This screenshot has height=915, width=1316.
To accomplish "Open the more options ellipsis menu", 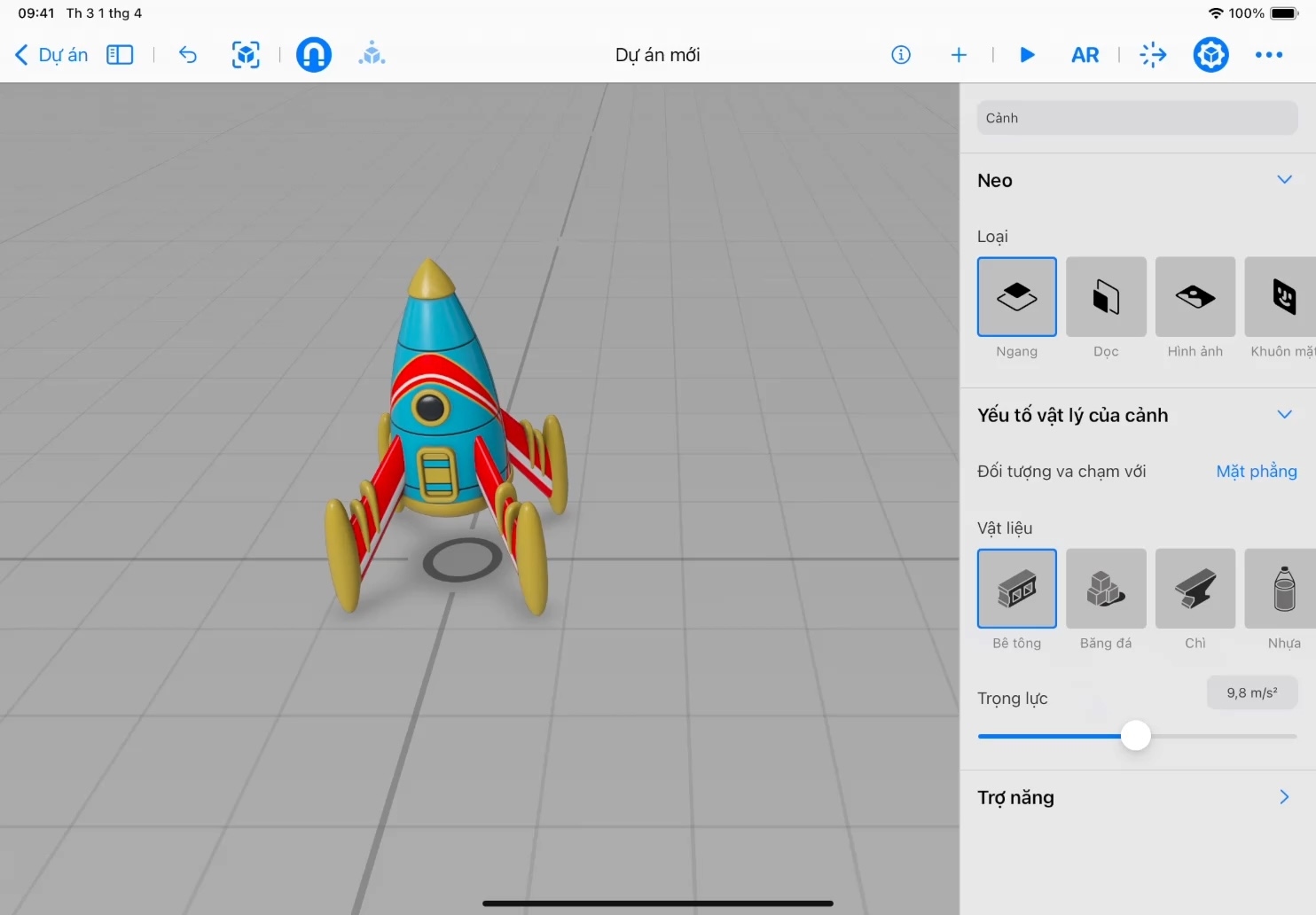I will [1269, 55].
